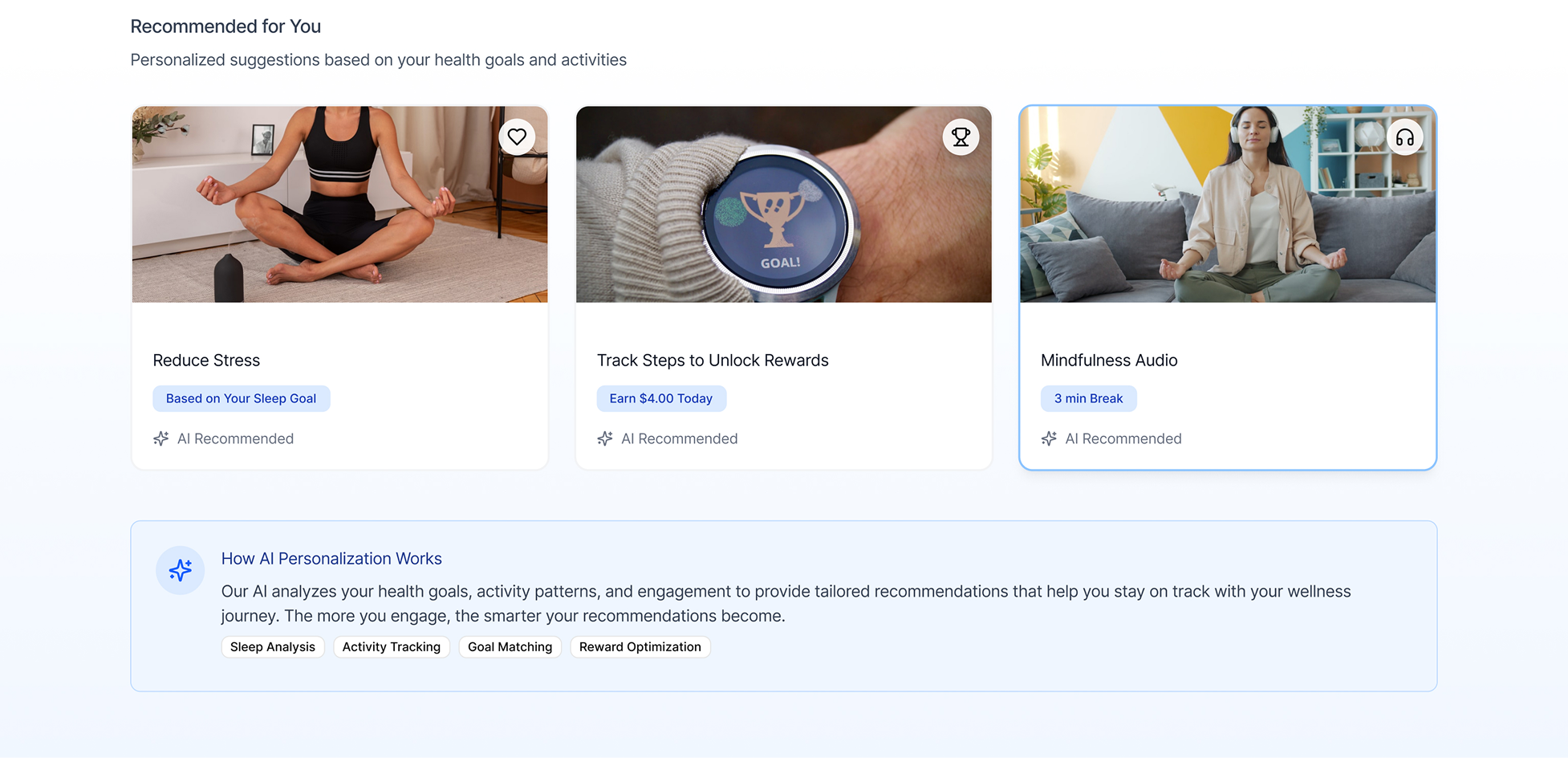Open the How AI Personalization Works heading
The image size is (1568, 758).
pos(331,559)
